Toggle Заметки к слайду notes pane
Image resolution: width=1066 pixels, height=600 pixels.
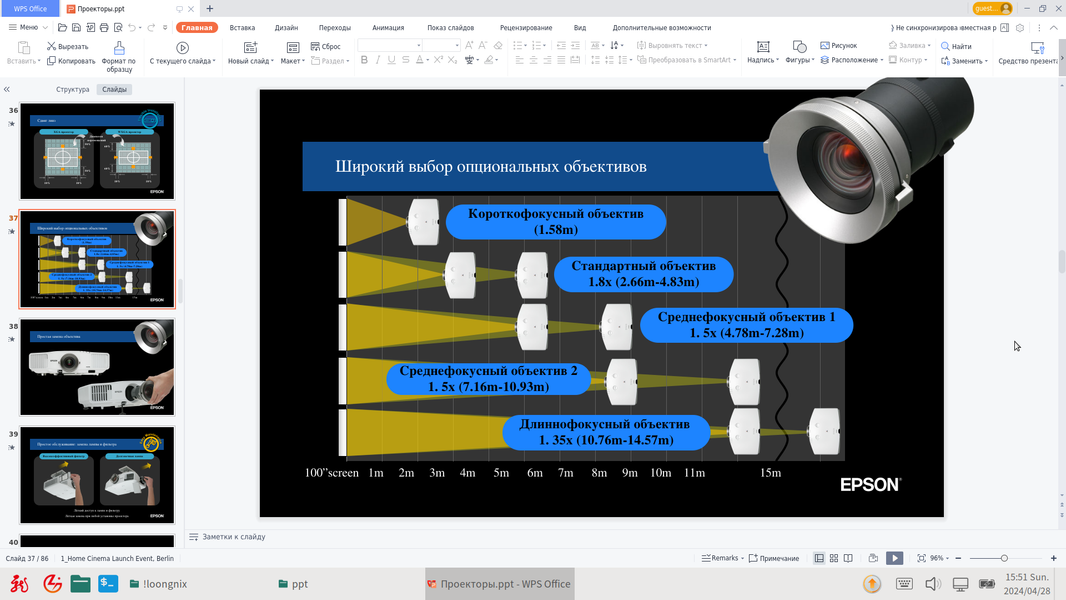(227, 537)
